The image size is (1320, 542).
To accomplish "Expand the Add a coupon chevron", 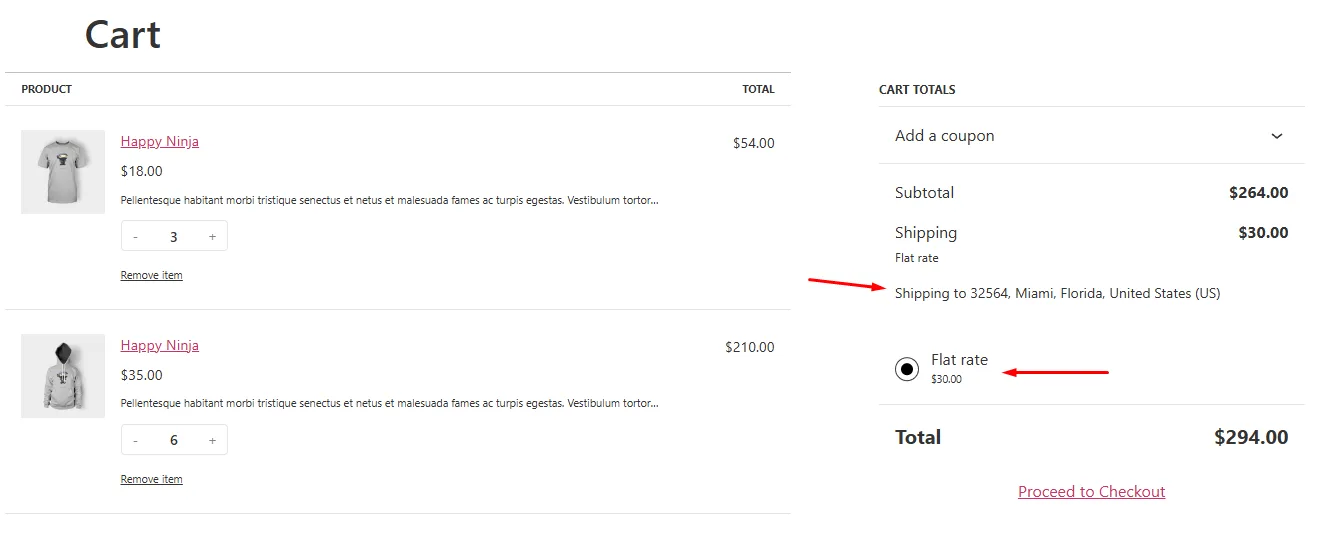I will point(1276,136).
